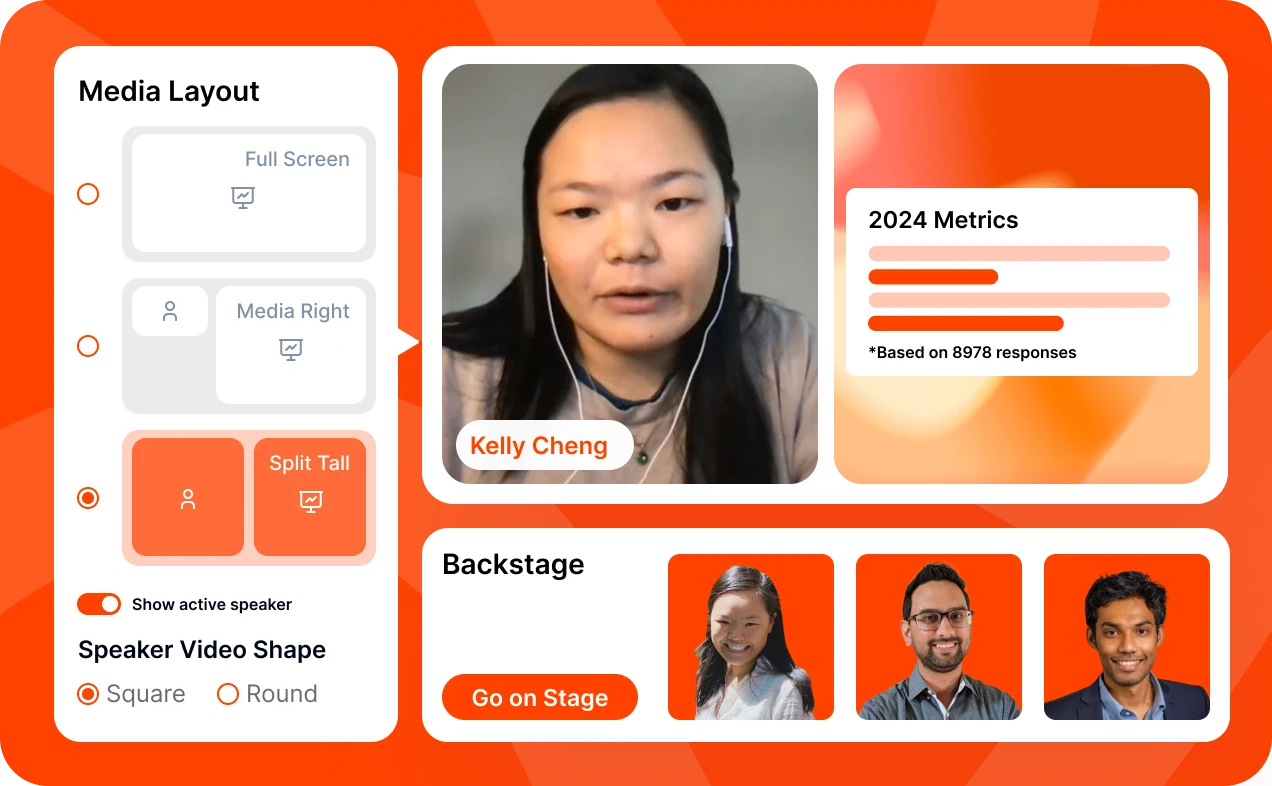Click Kelly Cheng's speaker video tile
1272x786 pixels.
(630, 274)
